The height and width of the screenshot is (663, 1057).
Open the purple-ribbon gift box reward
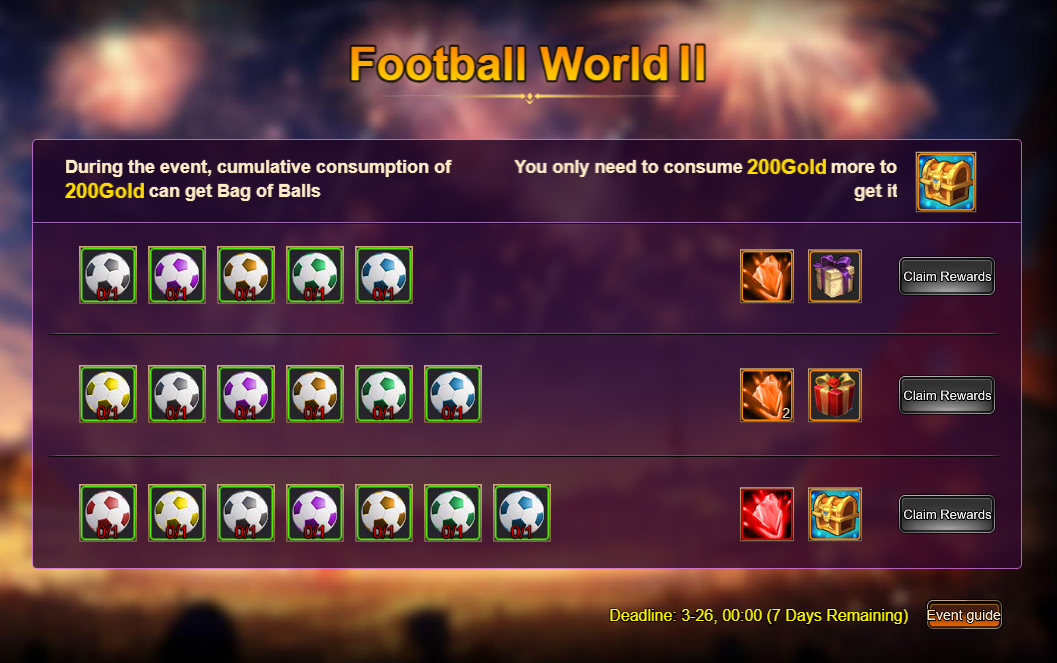835,276
